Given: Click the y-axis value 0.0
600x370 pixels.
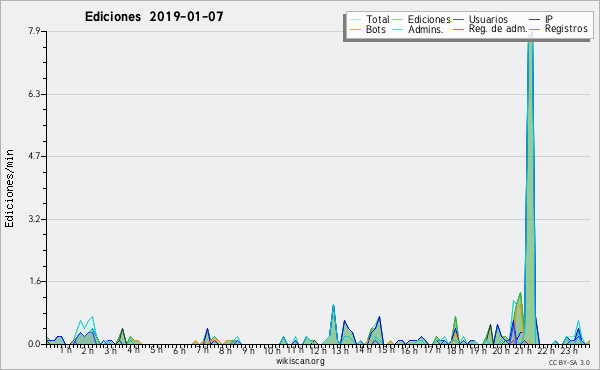Looking at the screenshot, I should coord(34,344).
